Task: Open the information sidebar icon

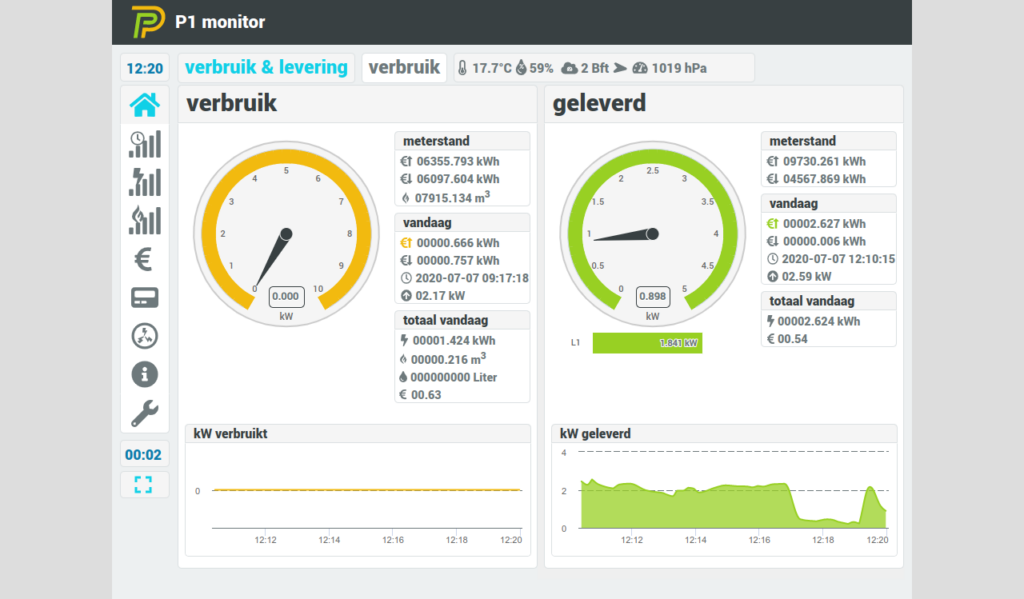Action: pos(144,374)
